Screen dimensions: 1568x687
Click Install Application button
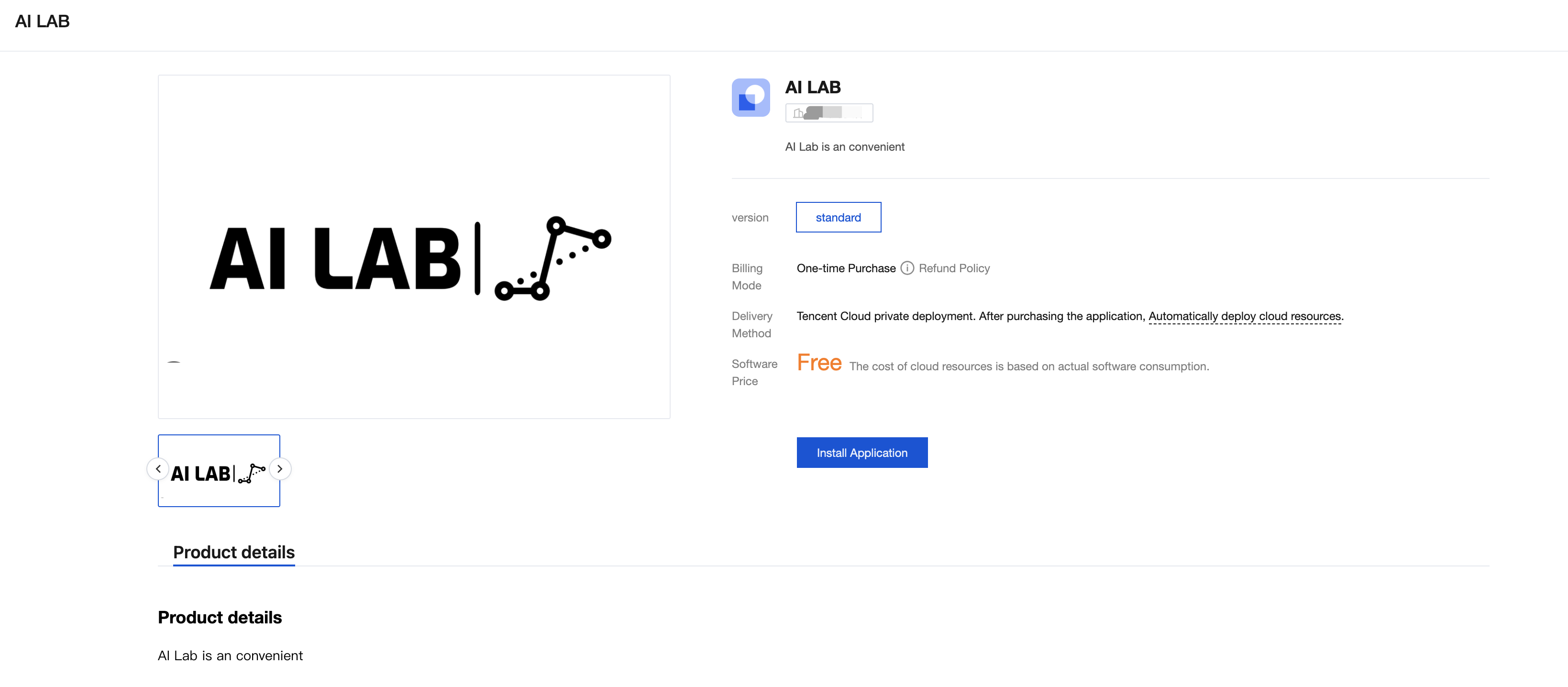coord(861,453)
